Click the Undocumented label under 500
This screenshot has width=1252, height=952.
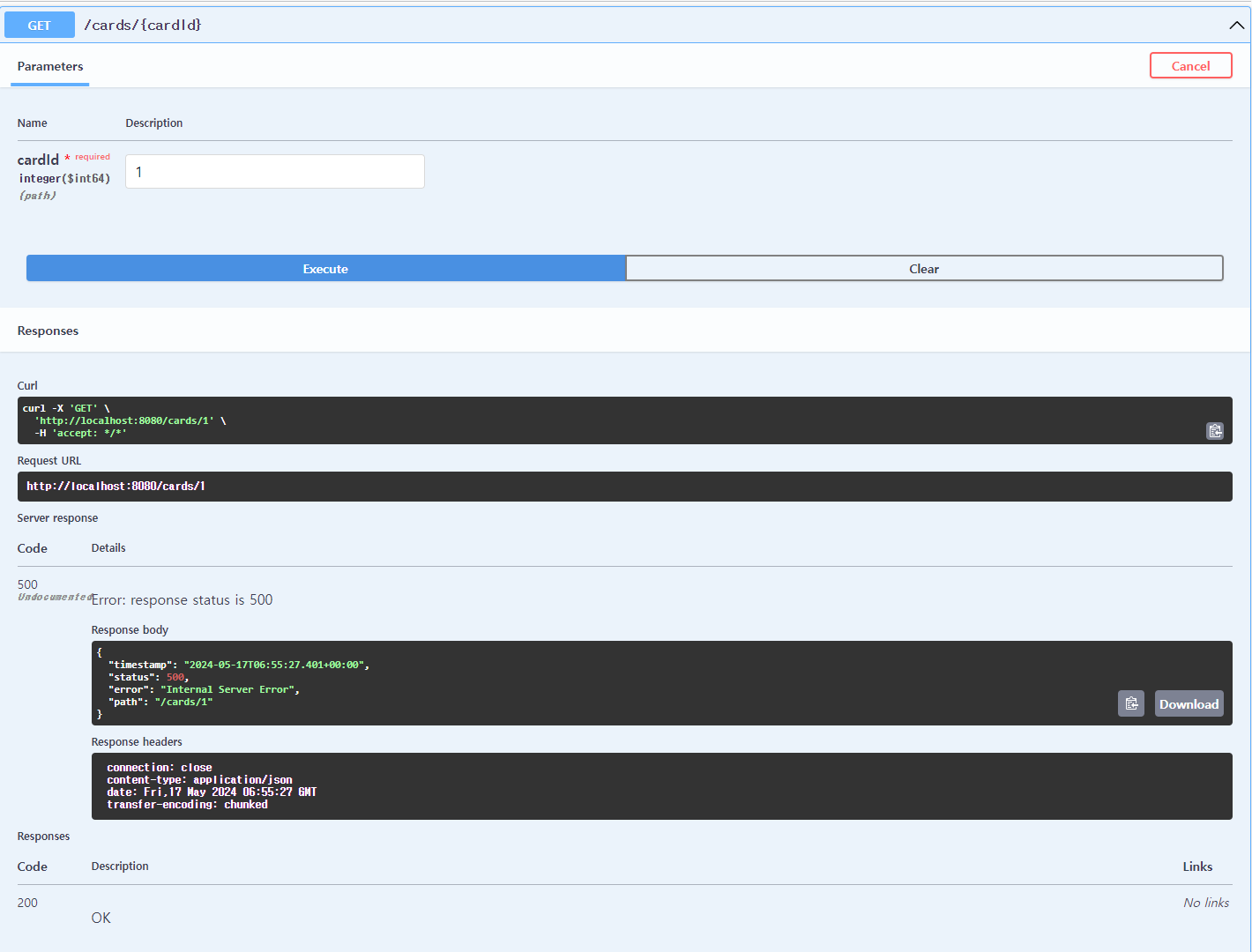55,597
